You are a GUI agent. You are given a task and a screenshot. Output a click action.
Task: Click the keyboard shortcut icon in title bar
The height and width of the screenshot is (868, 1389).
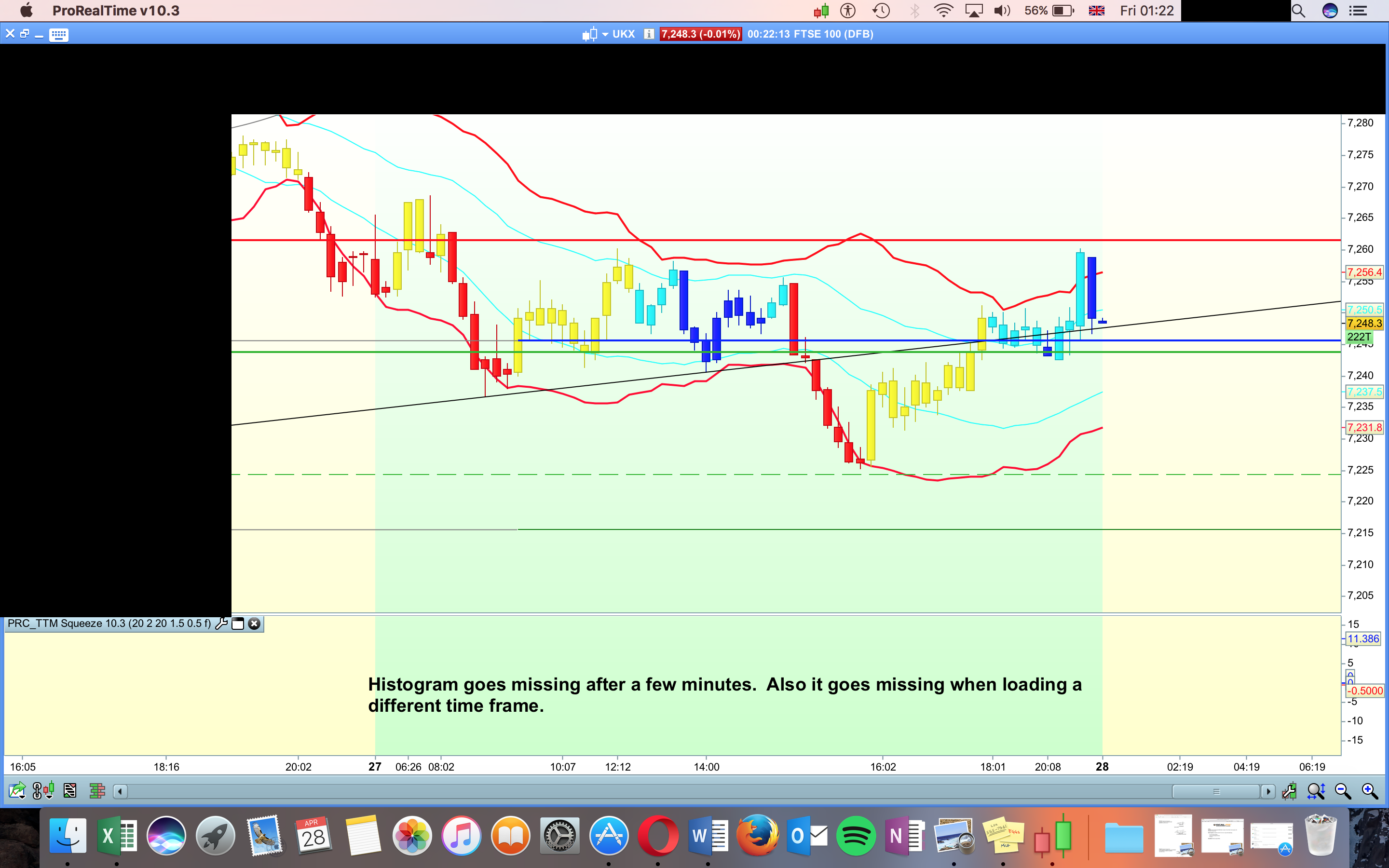pos(58,35)
